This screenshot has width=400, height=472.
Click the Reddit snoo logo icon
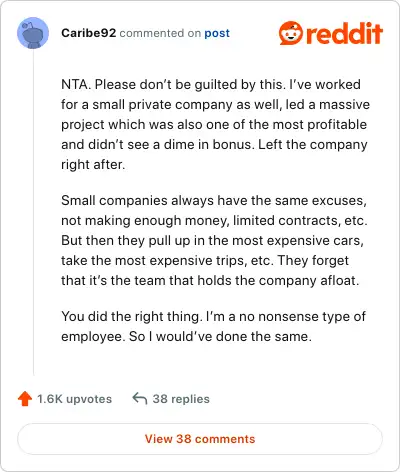tap(291, 33)
